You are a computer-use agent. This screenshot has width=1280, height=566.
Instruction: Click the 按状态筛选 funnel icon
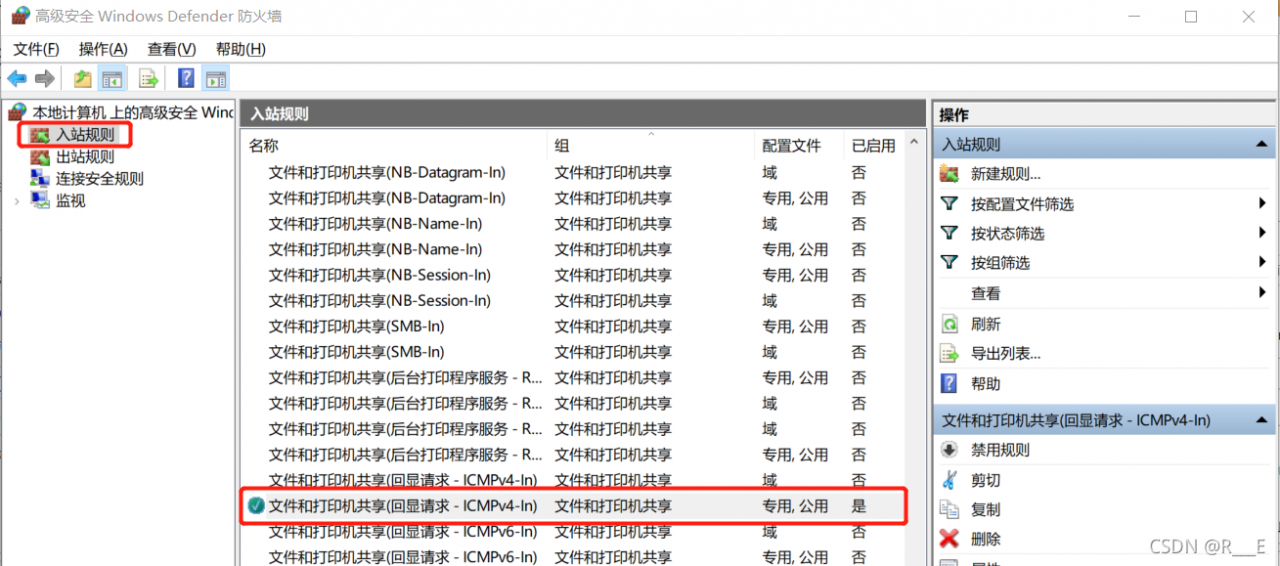point(950,233)
